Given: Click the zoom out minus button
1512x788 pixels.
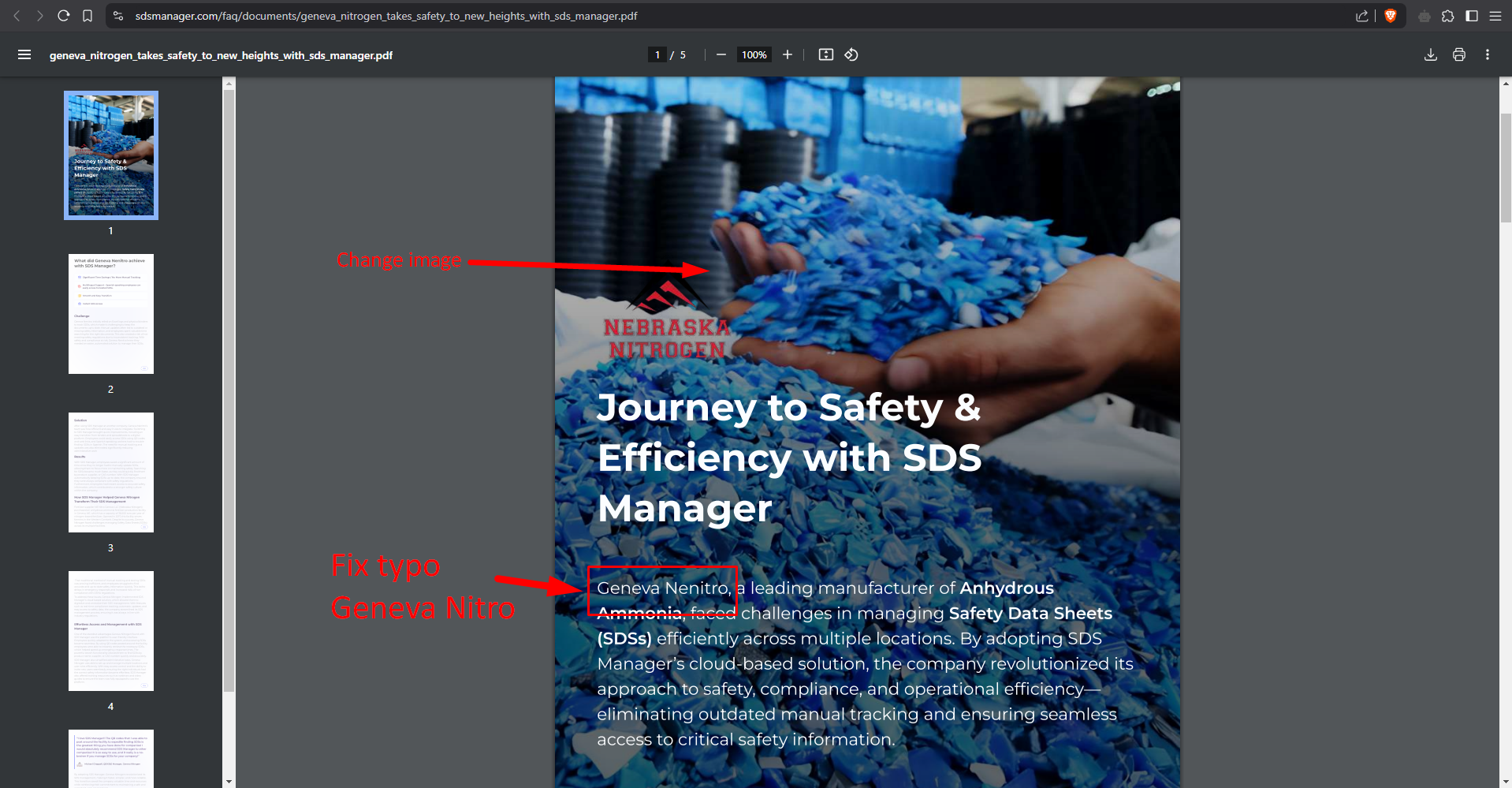Looking at the screenshot, I should [x=721, y=54].
